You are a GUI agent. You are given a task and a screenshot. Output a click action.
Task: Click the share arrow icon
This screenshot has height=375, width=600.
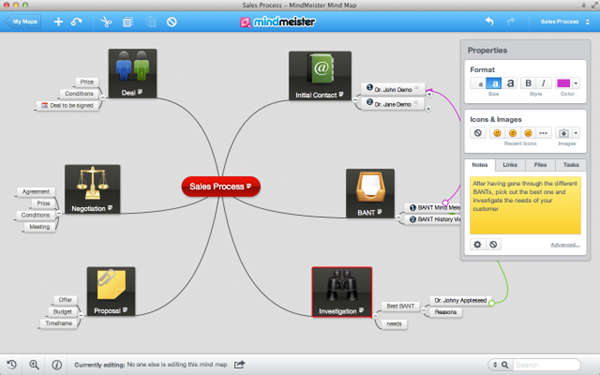click(239, 365)
